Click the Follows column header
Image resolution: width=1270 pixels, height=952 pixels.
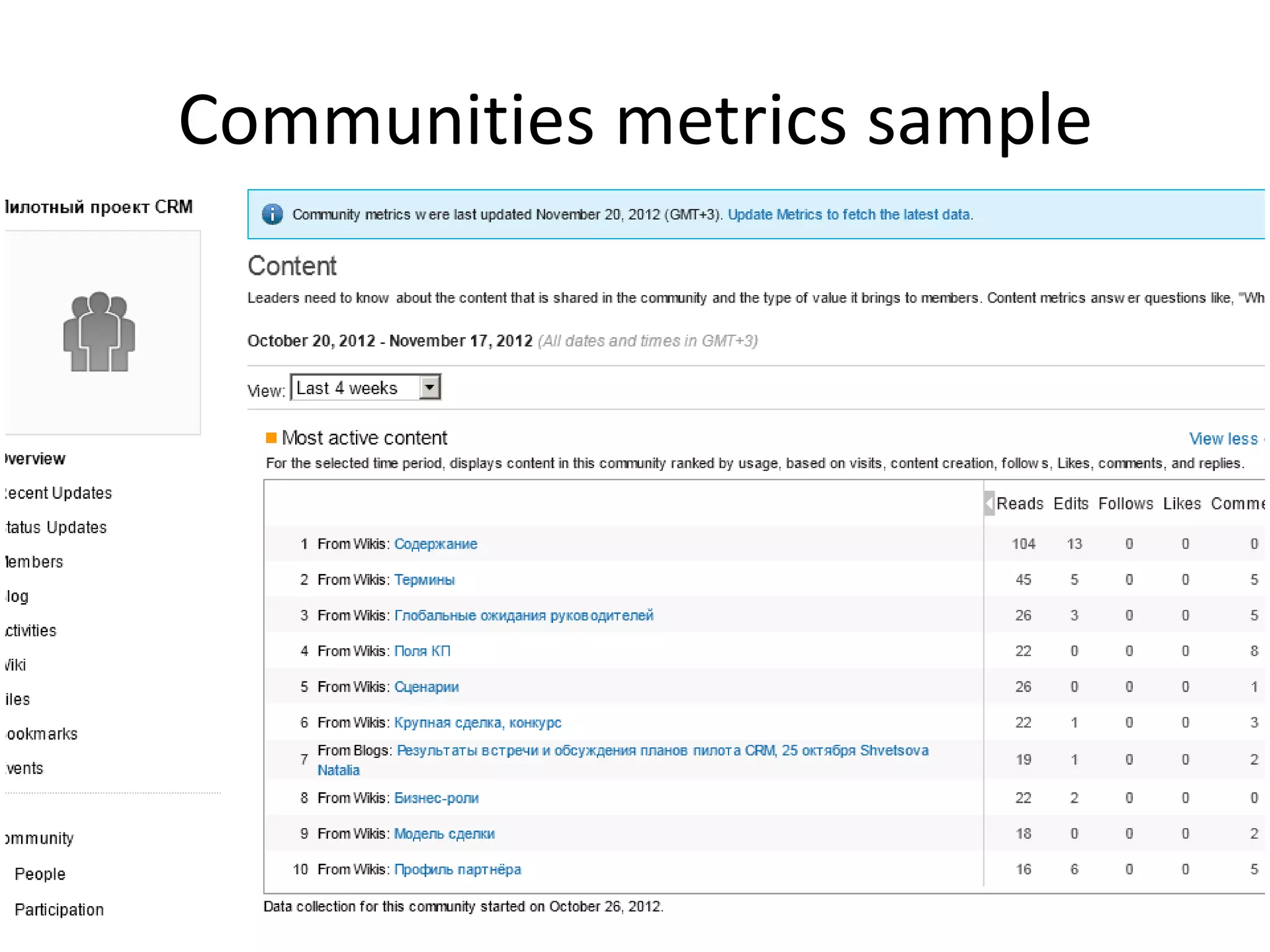click(x=1126, y=504)
